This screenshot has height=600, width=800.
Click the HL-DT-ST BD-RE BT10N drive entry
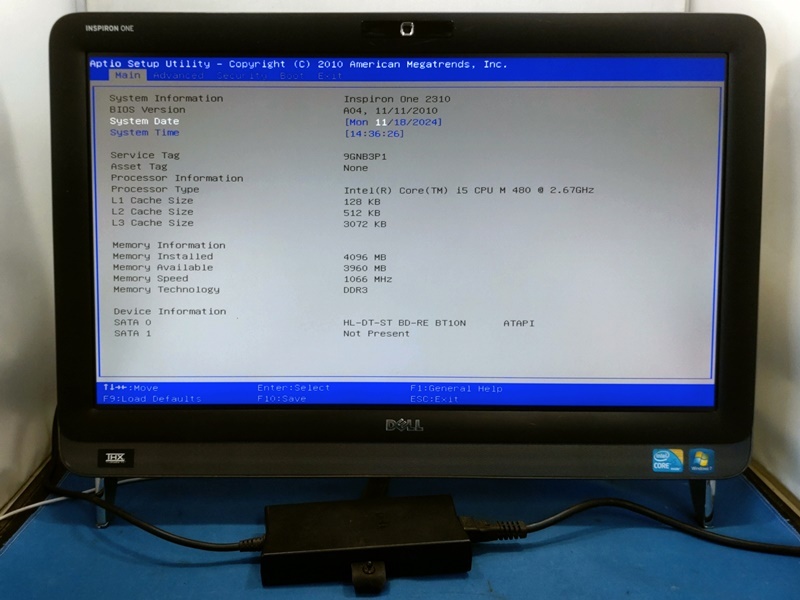pyautogui.click(x=405, y=323)
